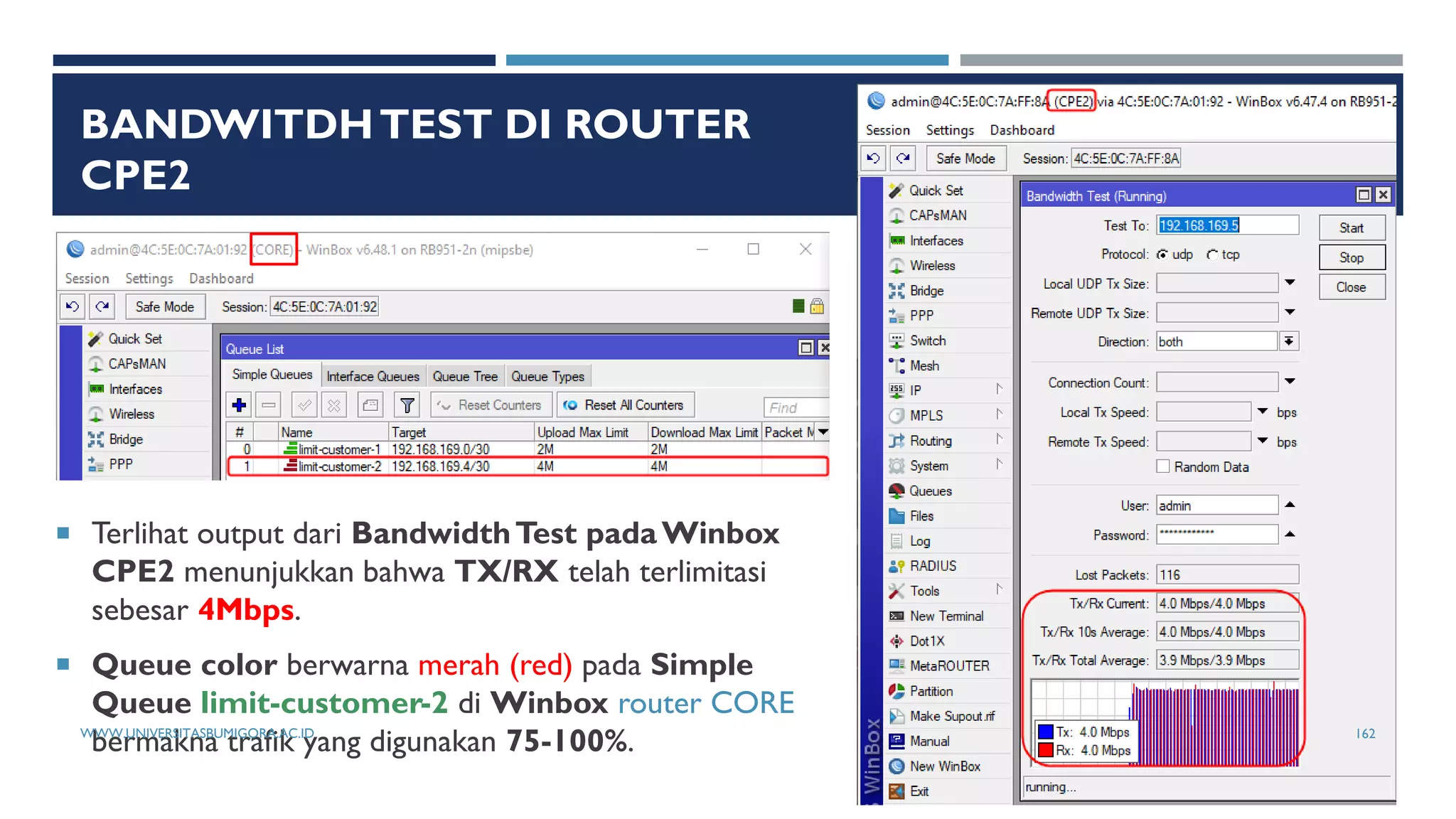Open PPP in CPE2 sidebar
1456x819 pixels.
point(921,316)
